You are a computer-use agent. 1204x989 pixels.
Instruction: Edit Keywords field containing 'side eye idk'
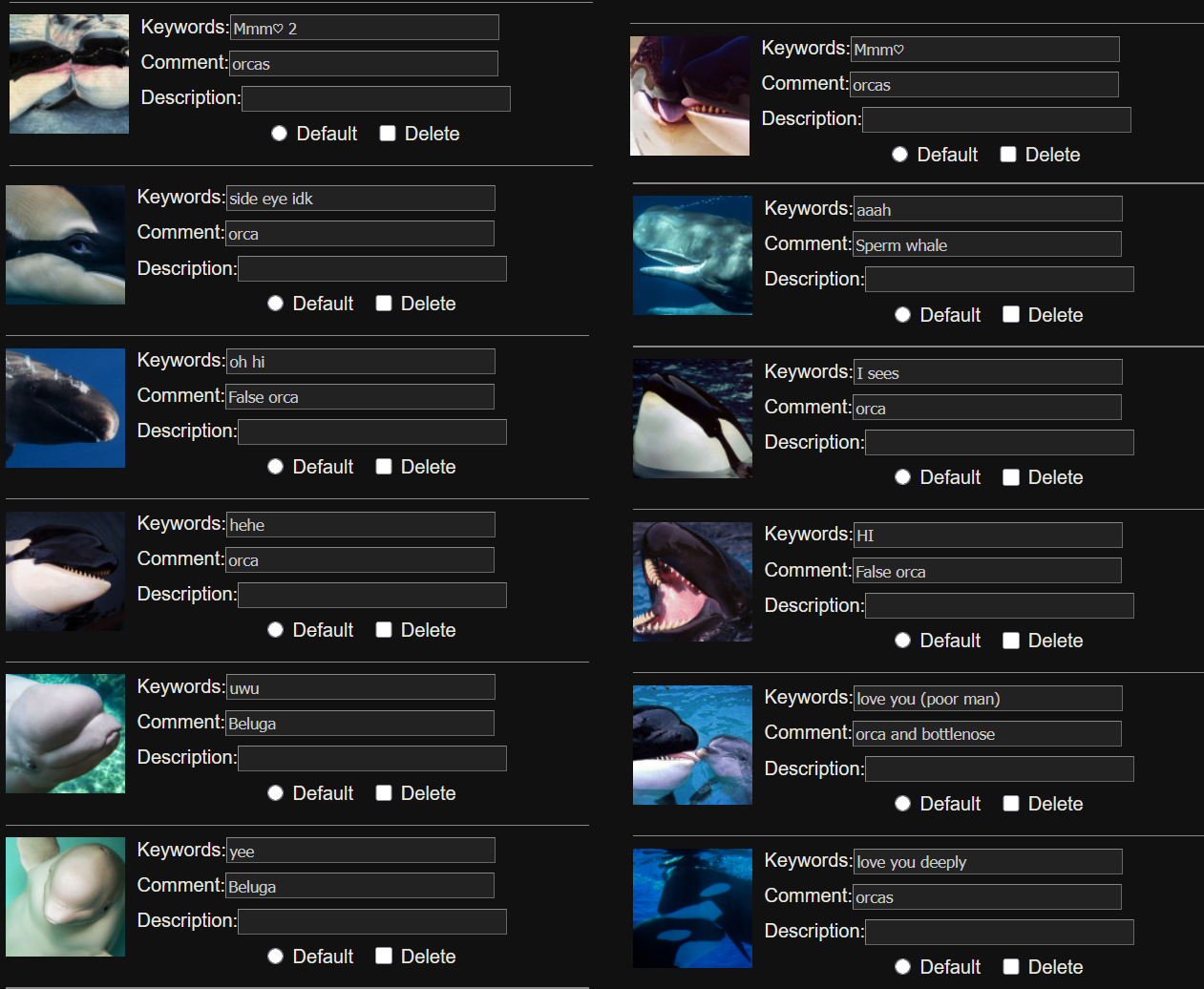pyautogui.click(x=361, y=198)
